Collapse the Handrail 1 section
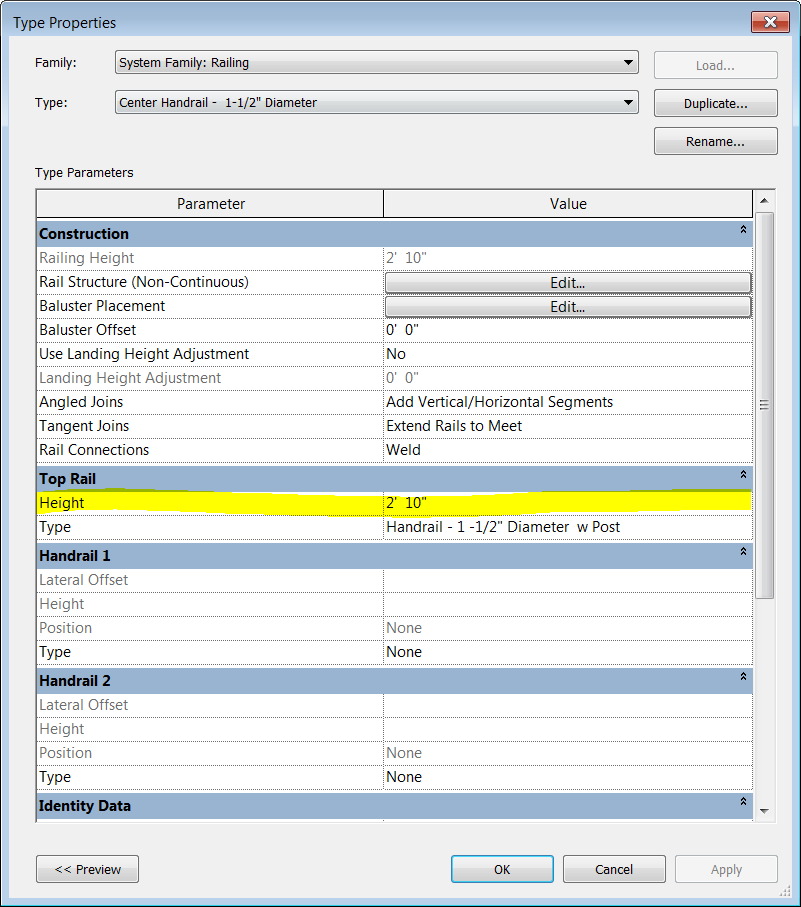Image resolution: width=801 pixels, height=907 pixels. tap(743, 551)
